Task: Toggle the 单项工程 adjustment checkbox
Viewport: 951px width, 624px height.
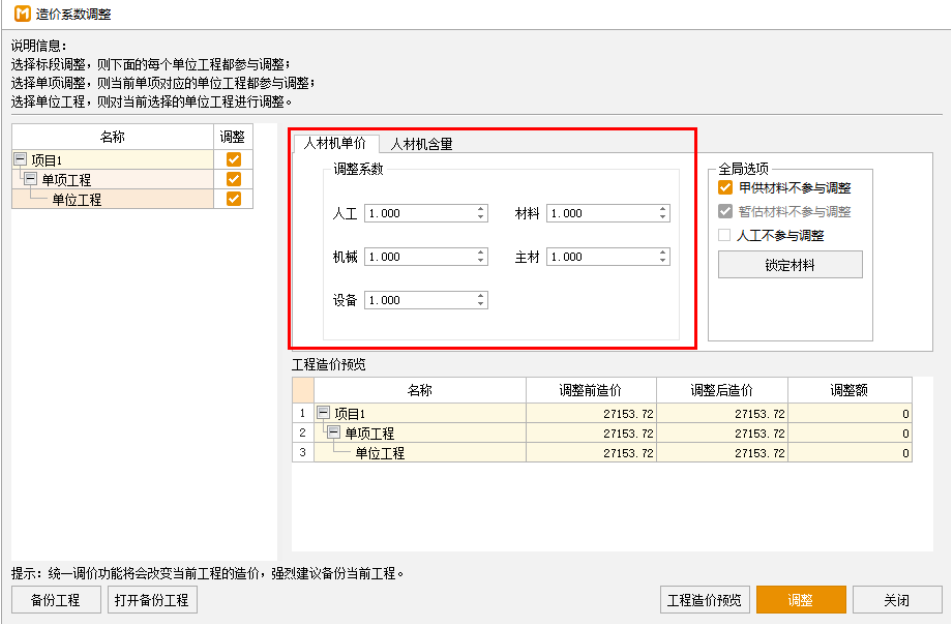Action: pyautogui.click(x=234, y=180)
